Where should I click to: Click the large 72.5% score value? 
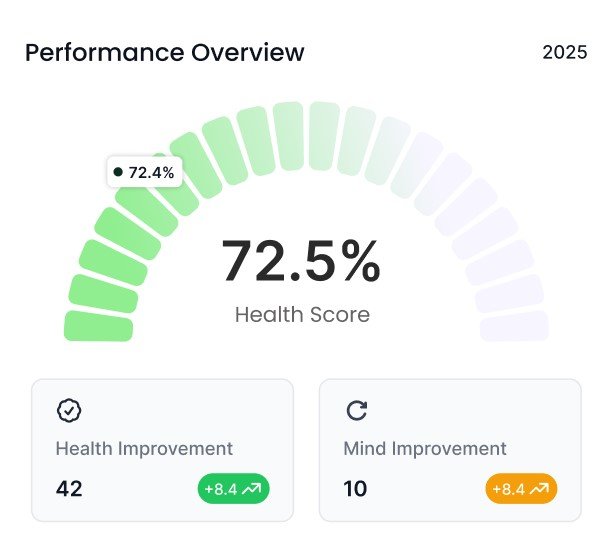tap(301, 261)
